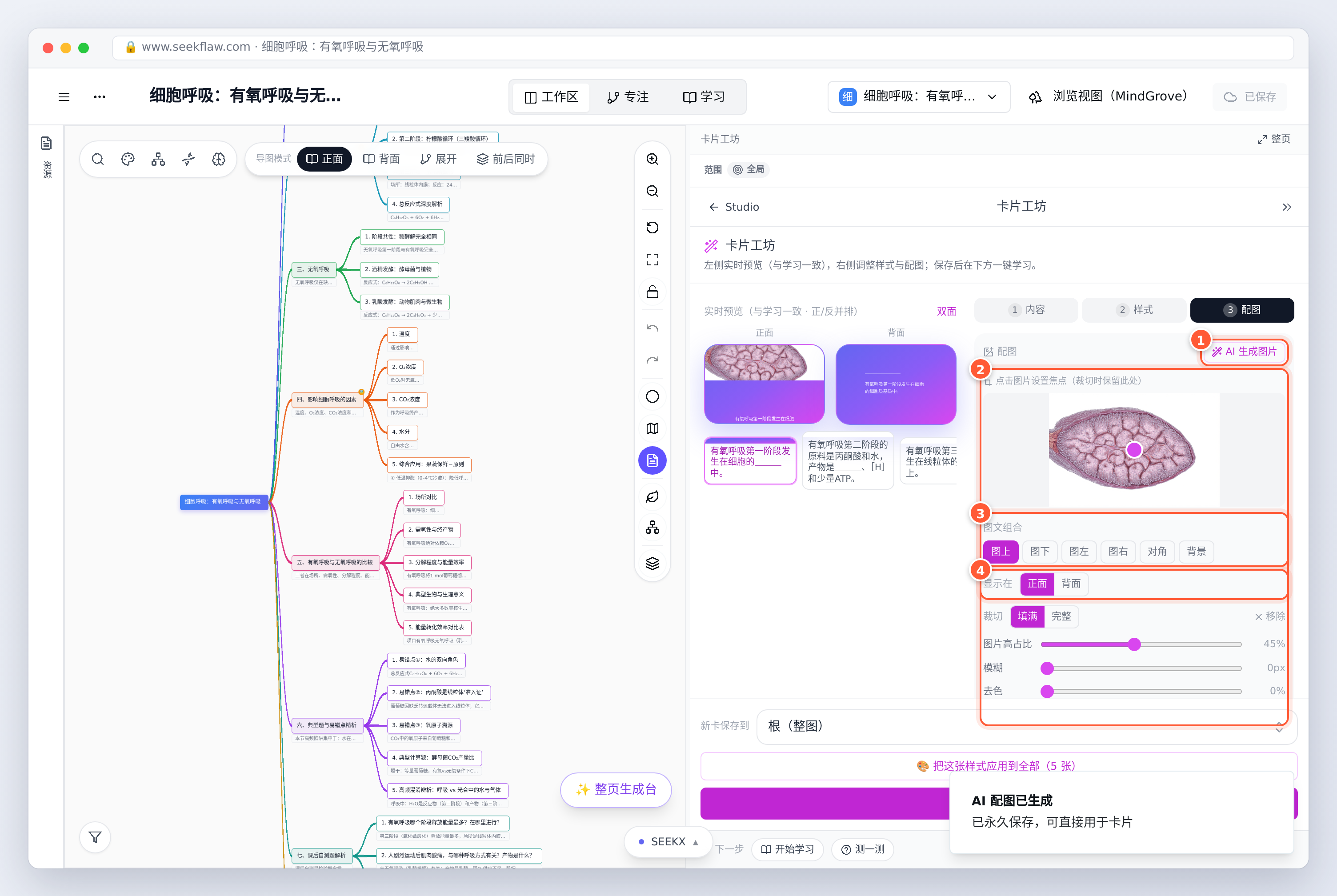Click the more options ellipsis icon
Screen dimensions: 1337x896
click(x=100, y=96)
